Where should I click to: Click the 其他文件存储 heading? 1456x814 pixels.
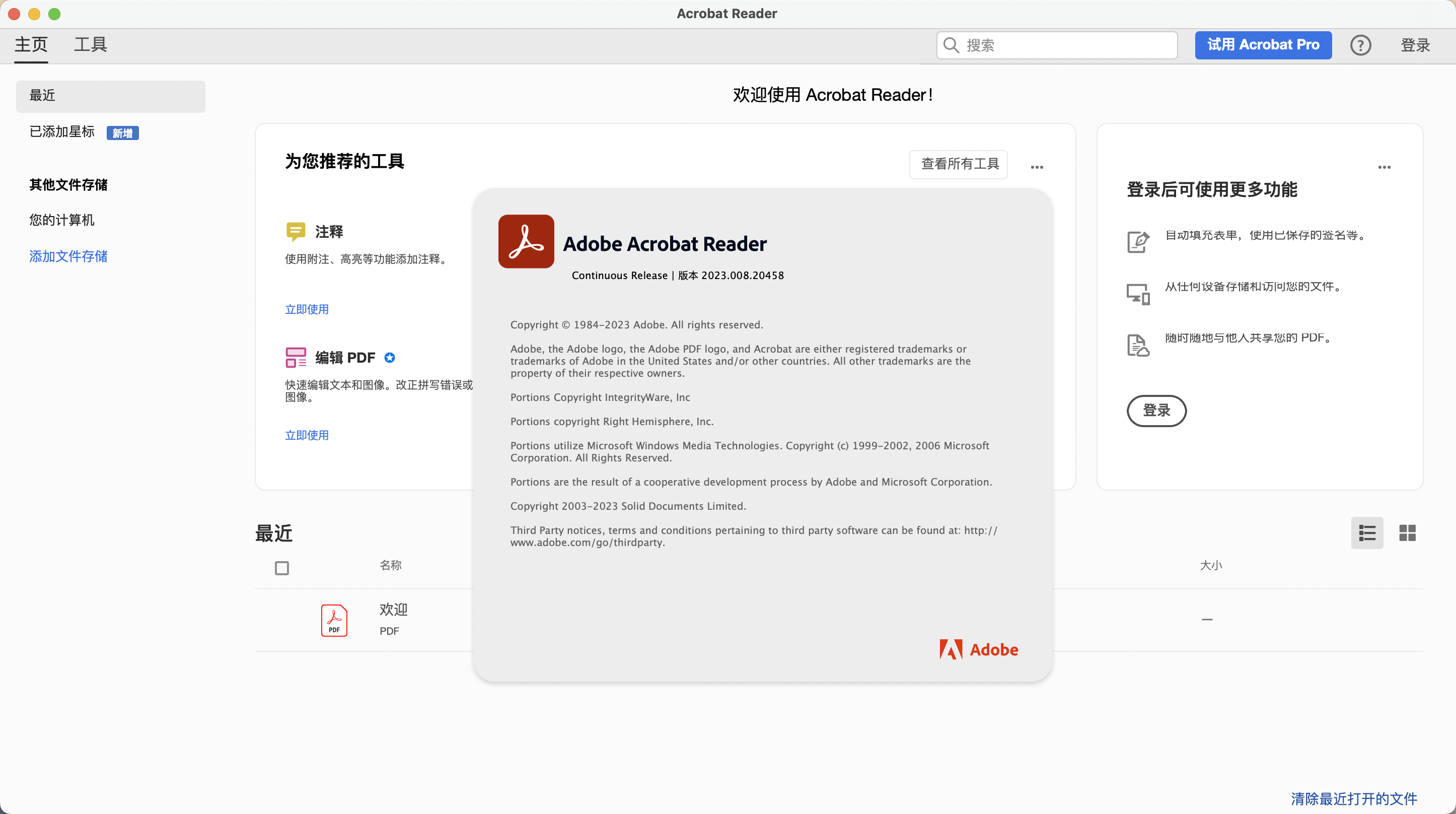click(x=68, y=185)
